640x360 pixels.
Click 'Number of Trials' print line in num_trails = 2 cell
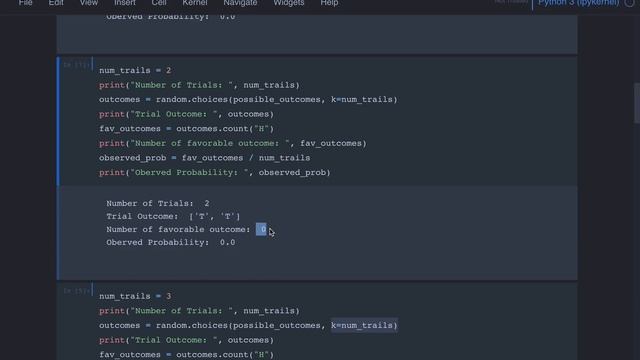coord(199,85)
